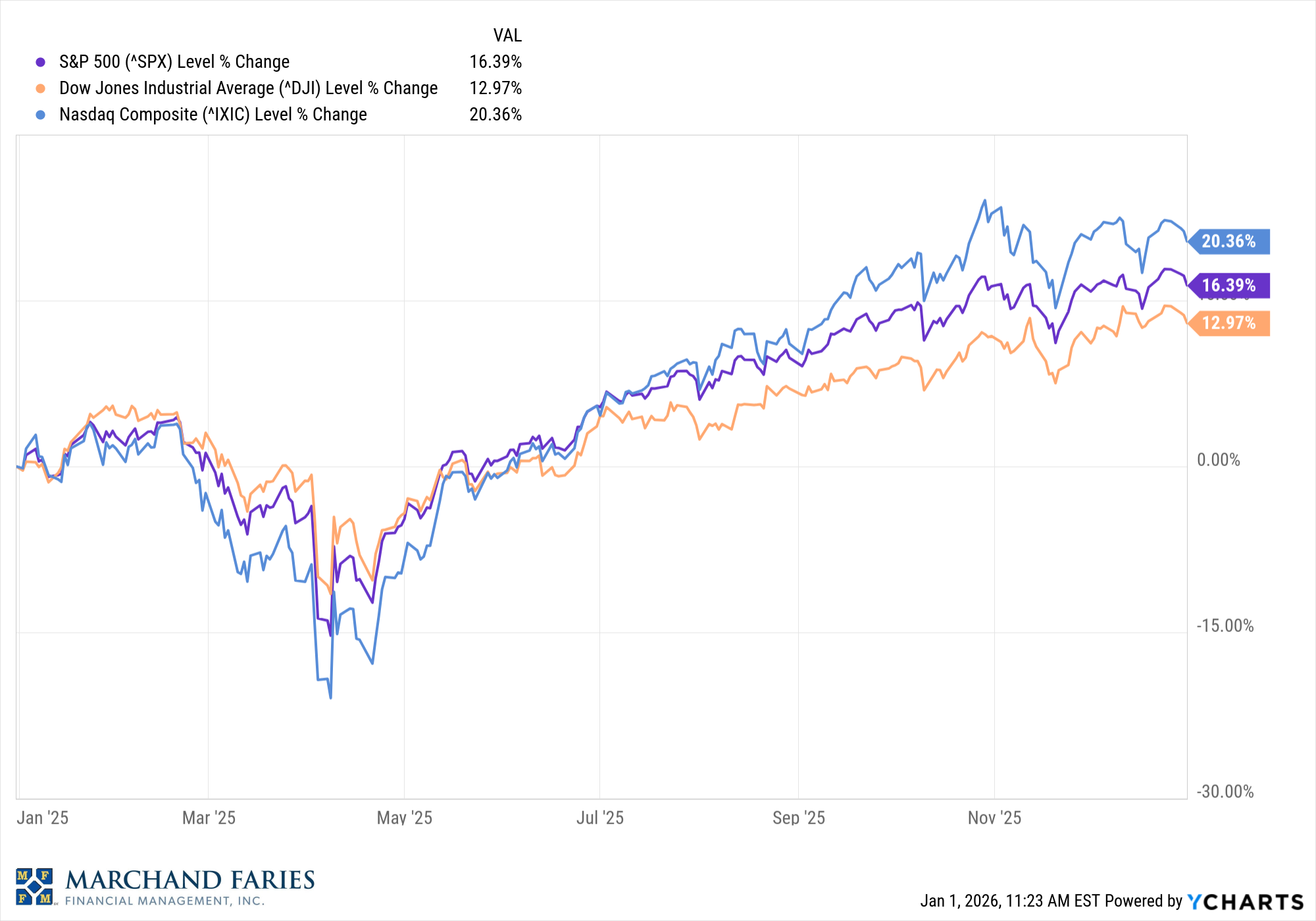Select the Nasdaq Composite (^IXIC) legend label
The image size is (1316, 921).
(x=213, y=115)
